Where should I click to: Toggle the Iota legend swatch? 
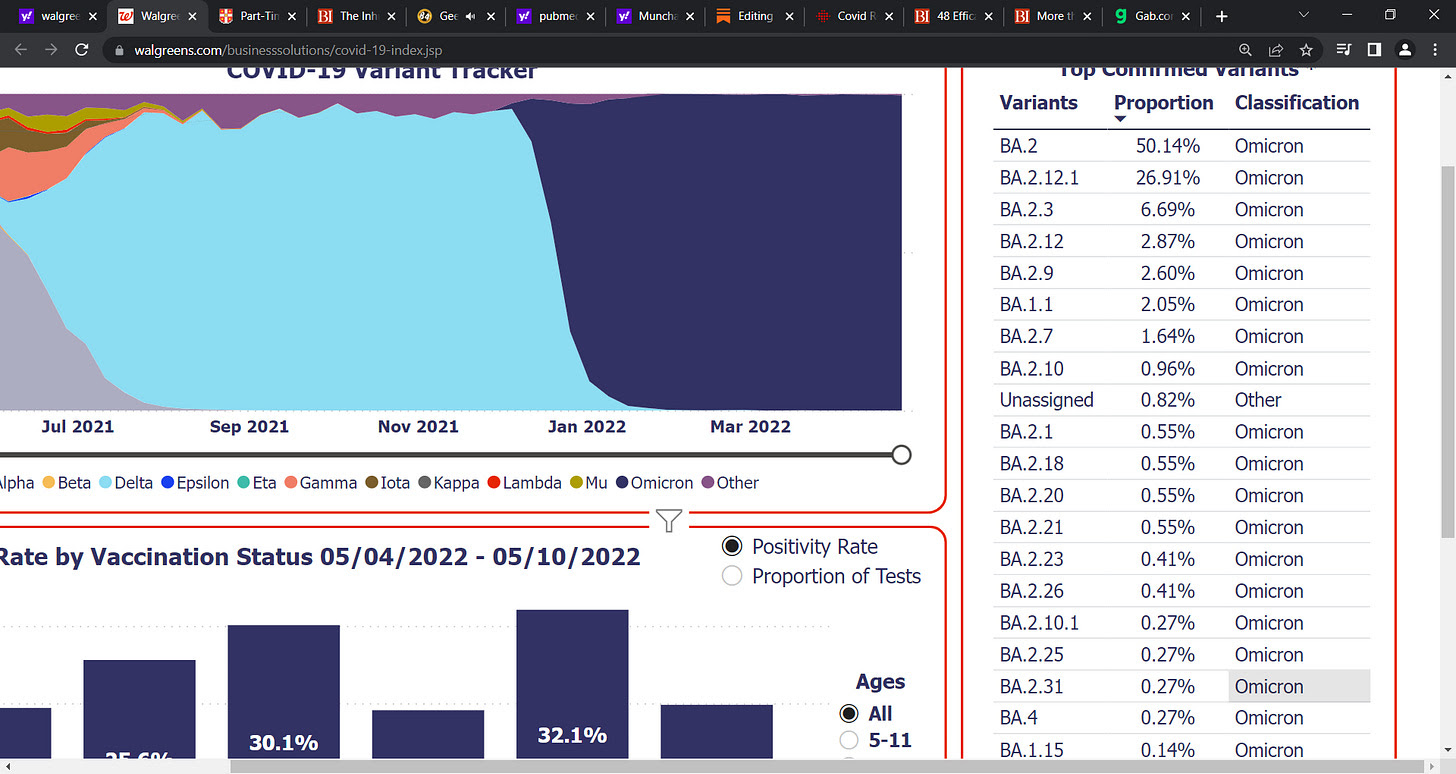pyautogui.click(x=372, y=483)
